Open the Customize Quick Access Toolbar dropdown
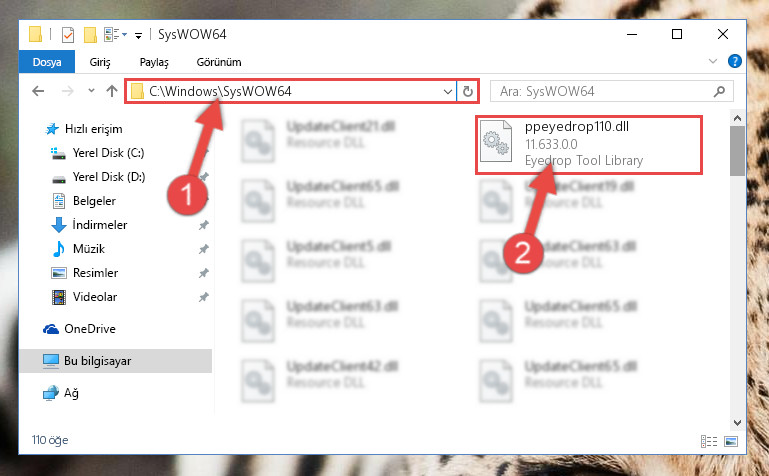 (x=139, y=35)
